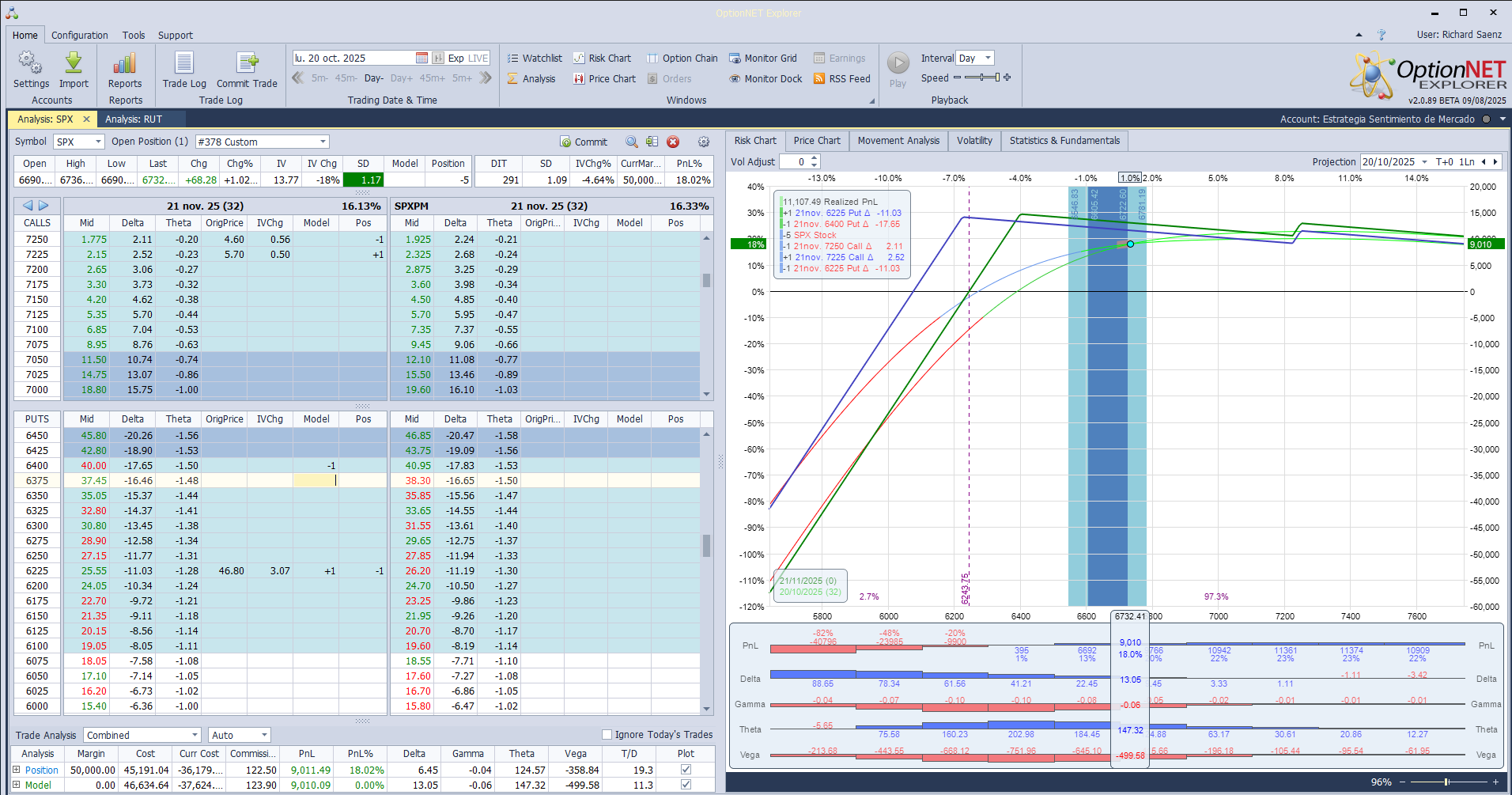
Task: Step back one day with Day-
Action: [374, 78]
